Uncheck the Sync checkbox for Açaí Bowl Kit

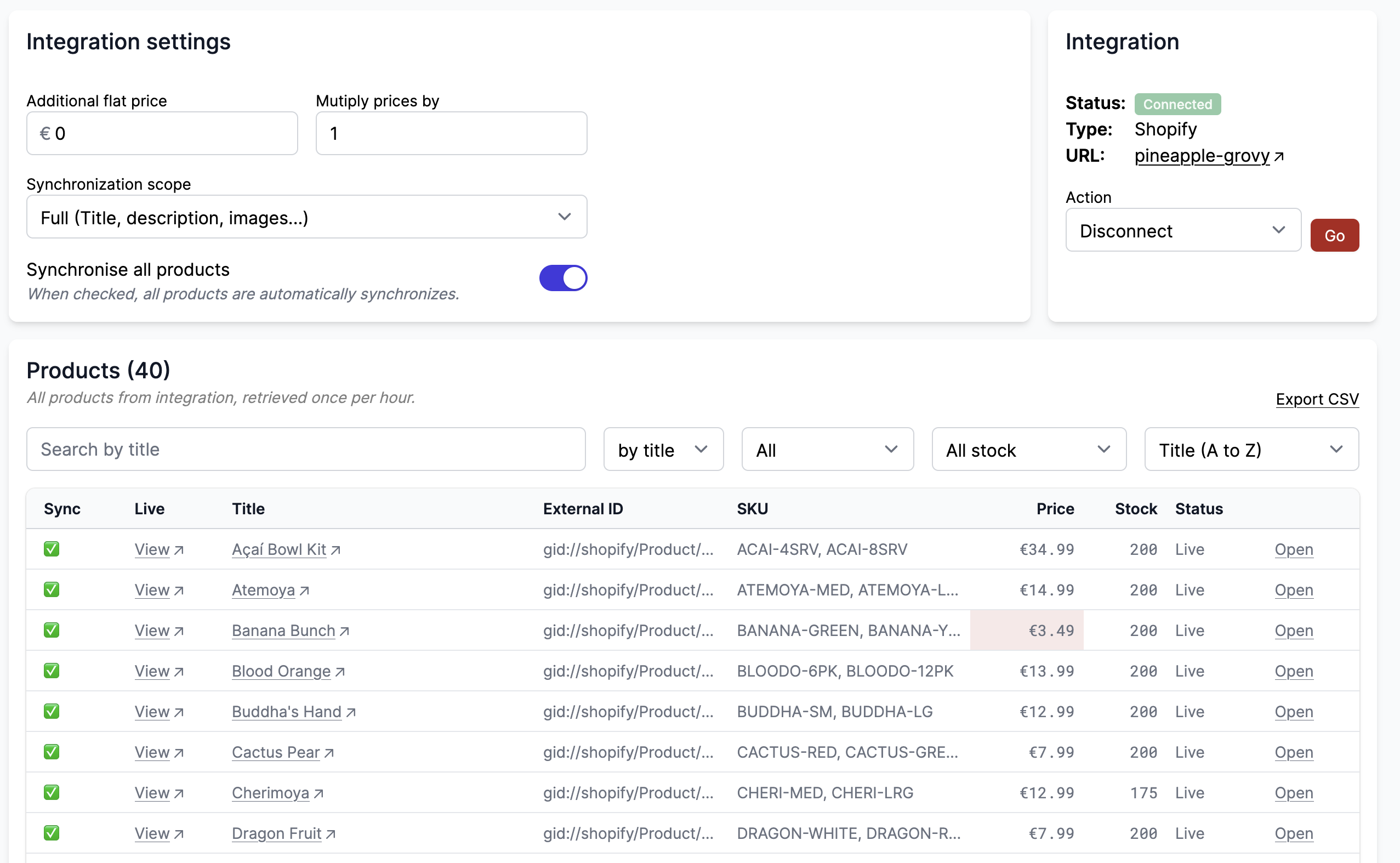[x=51, y=549]
